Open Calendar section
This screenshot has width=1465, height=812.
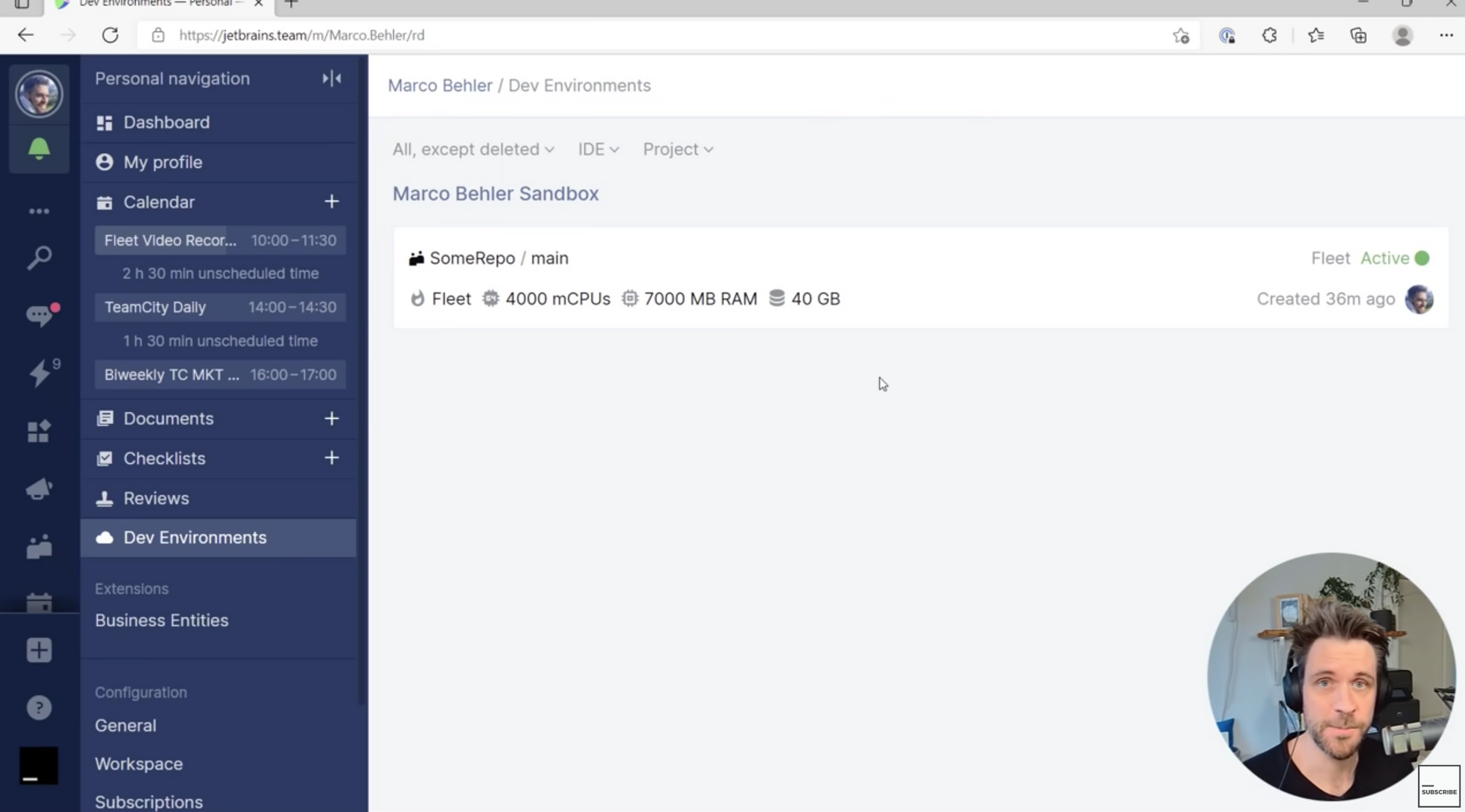pyautogui.click(x=159, y=202)
